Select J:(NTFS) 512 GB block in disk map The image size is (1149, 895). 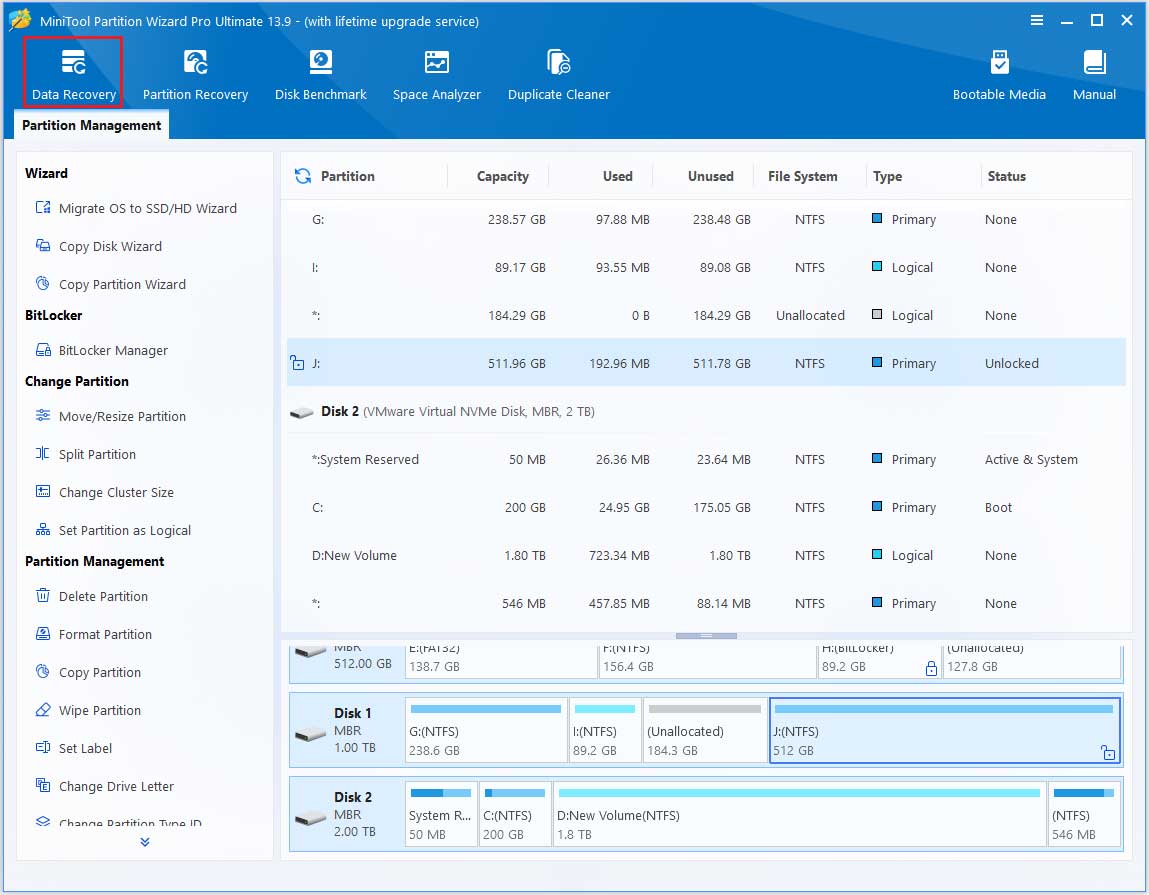click(944, 730)
